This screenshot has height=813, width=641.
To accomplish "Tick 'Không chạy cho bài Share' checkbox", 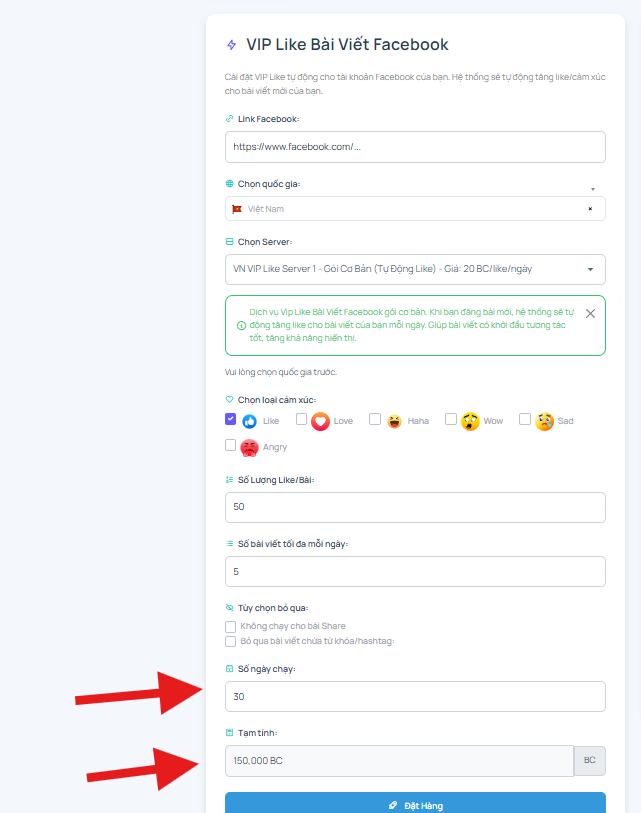I will [x=230, y=627].
